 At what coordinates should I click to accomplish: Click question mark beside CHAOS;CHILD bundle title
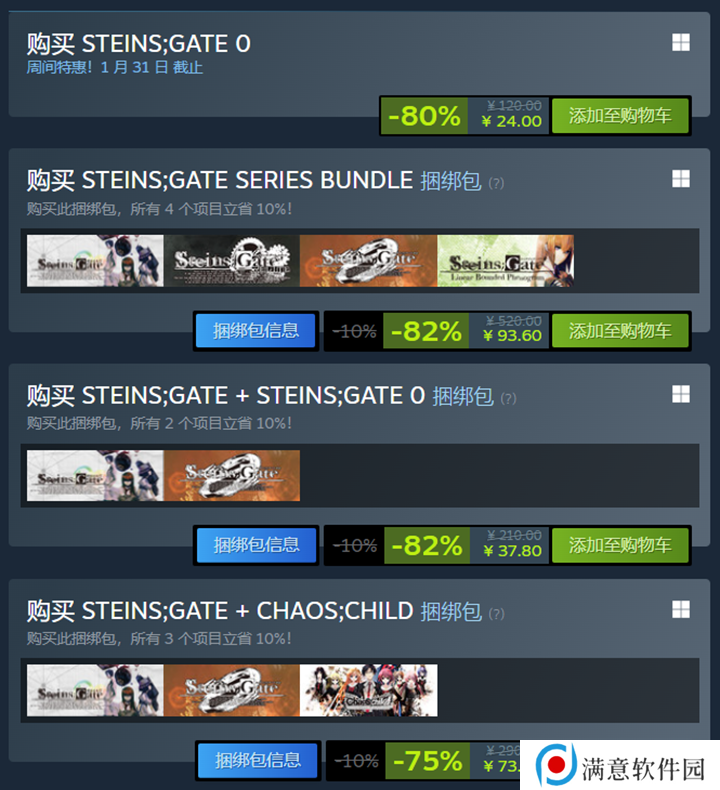(x=496, y=614)
